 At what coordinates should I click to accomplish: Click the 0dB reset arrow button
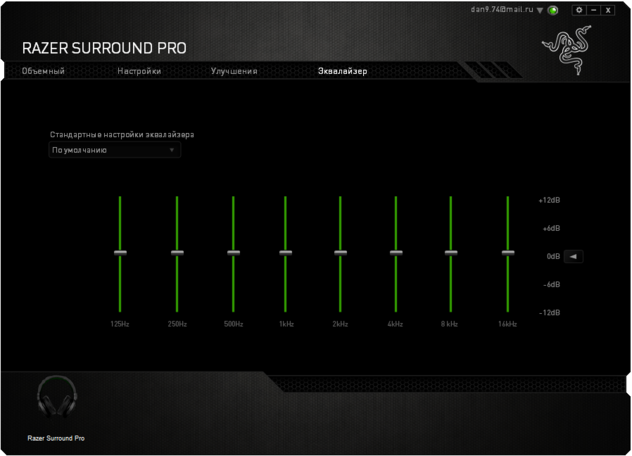pos(573,256)
